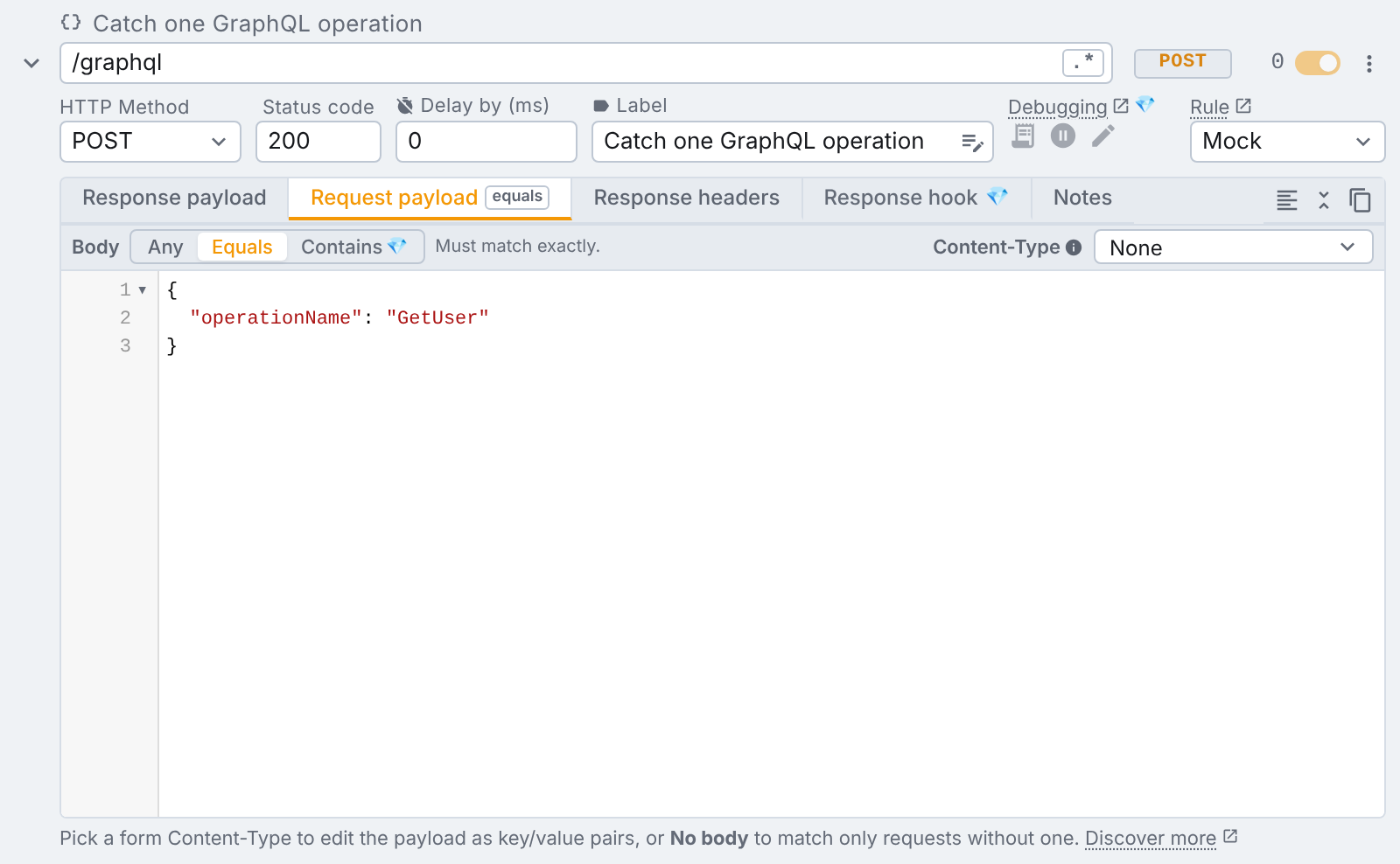The width and height of the screenshot is (1400, 864).
Task: Click the Content-Type info icon
Action: 1074,247
